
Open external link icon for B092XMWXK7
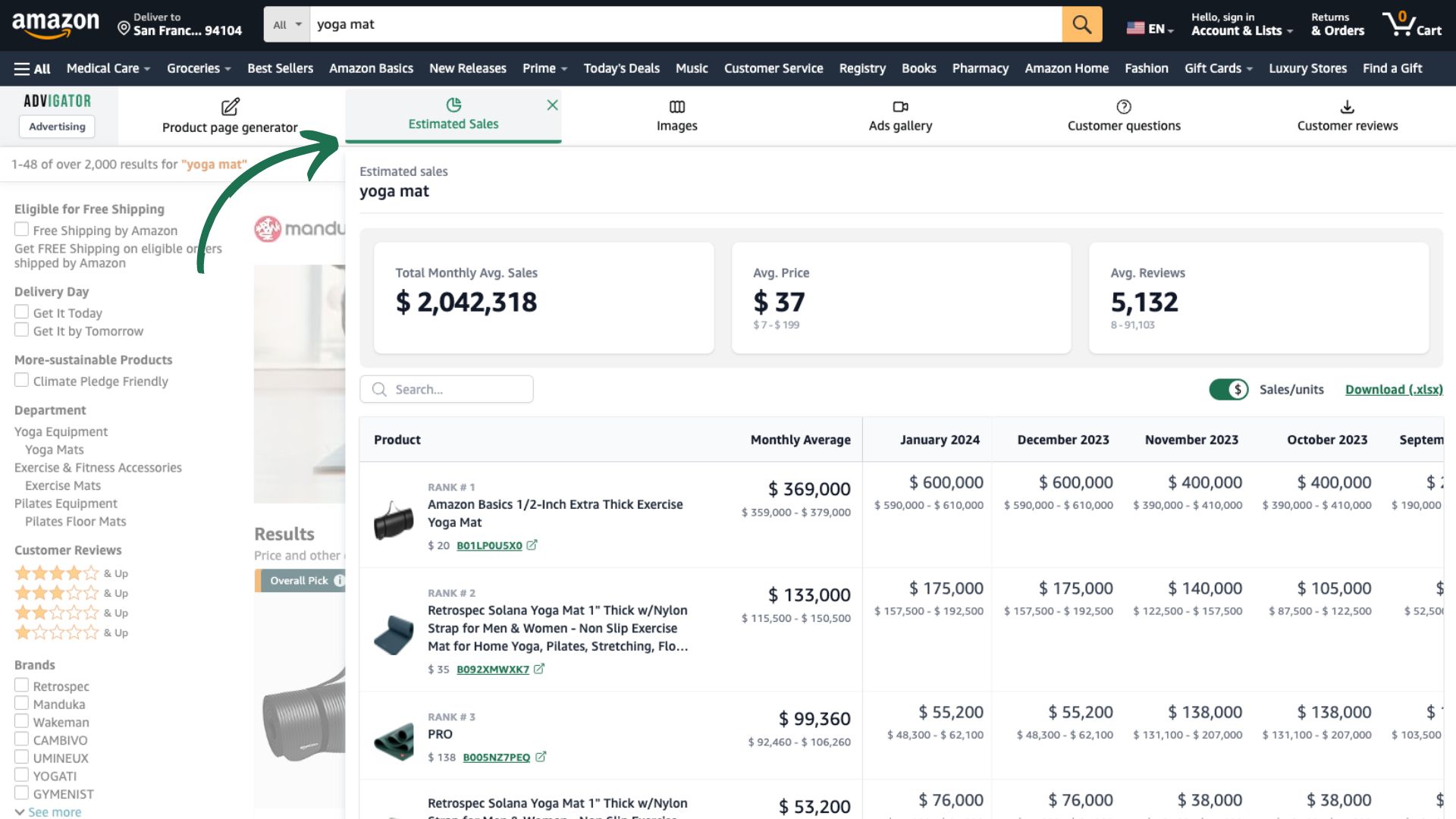(x=539, y=669)
